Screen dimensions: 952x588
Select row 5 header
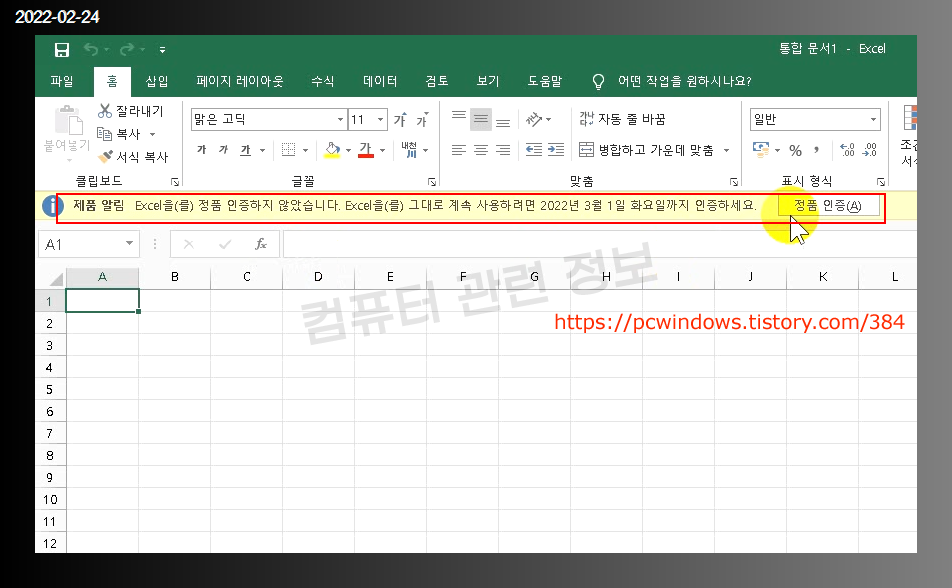point(50,390)
